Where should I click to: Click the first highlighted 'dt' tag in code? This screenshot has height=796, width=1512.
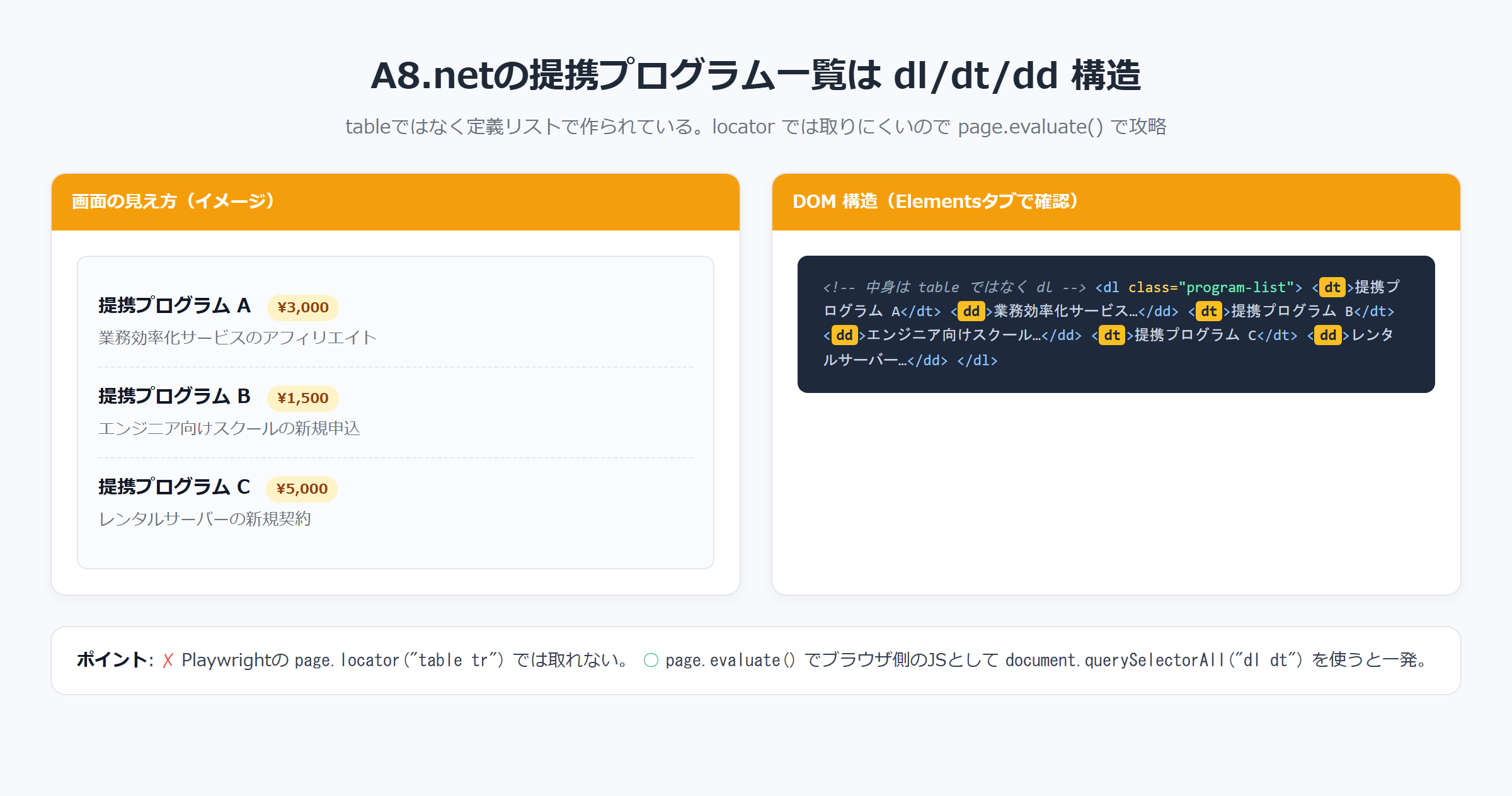coord(1332,287)
